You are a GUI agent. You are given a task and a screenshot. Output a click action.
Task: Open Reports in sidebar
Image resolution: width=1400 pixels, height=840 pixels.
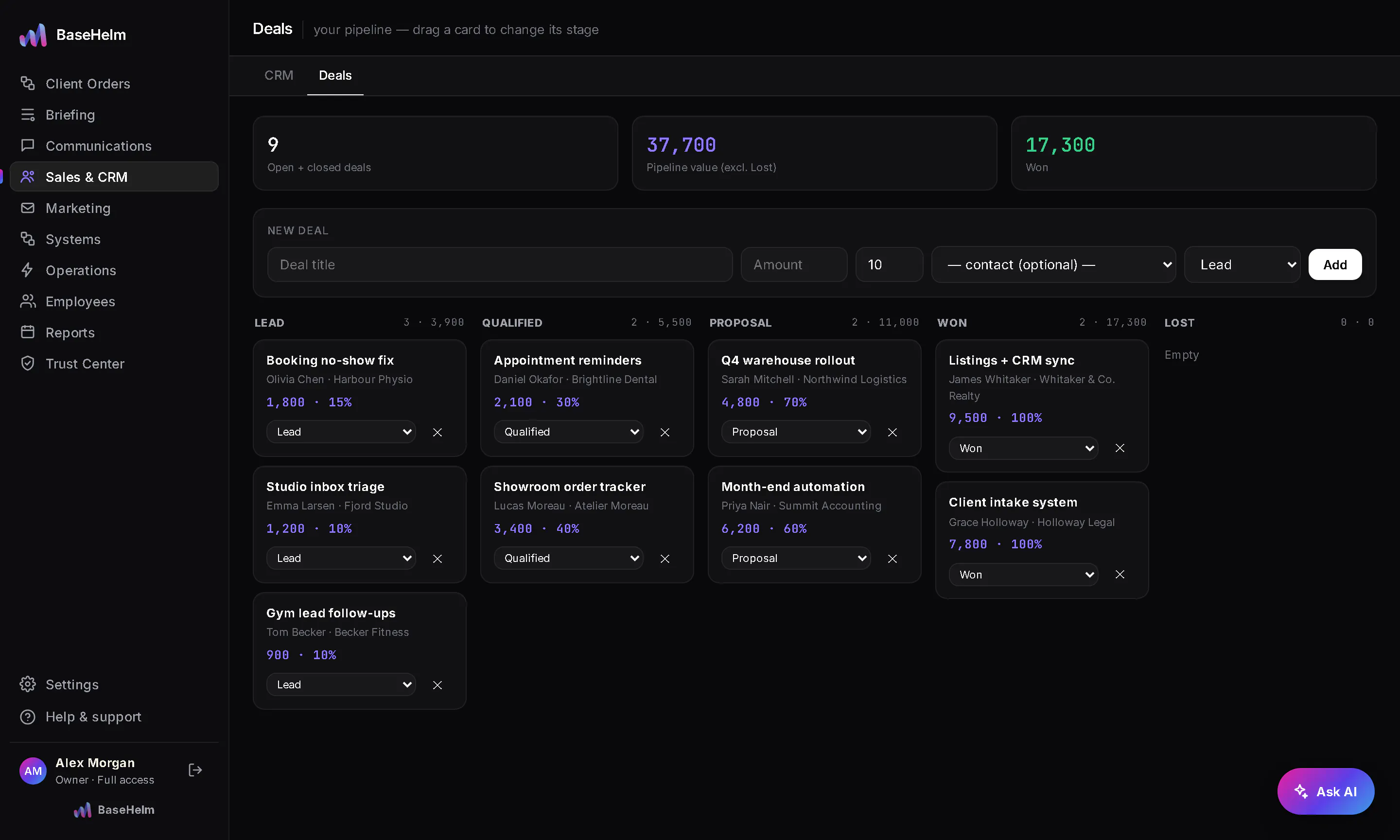[x=114, y=333]
